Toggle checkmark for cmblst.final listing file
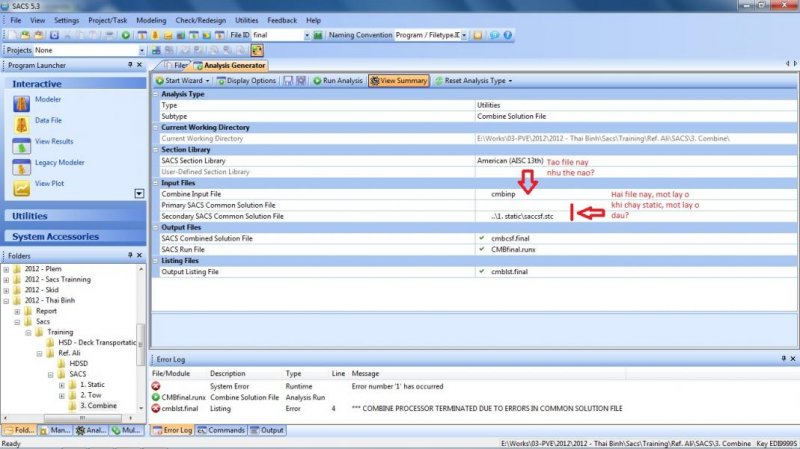Screen dimensions: 800x449 [482, 271]
